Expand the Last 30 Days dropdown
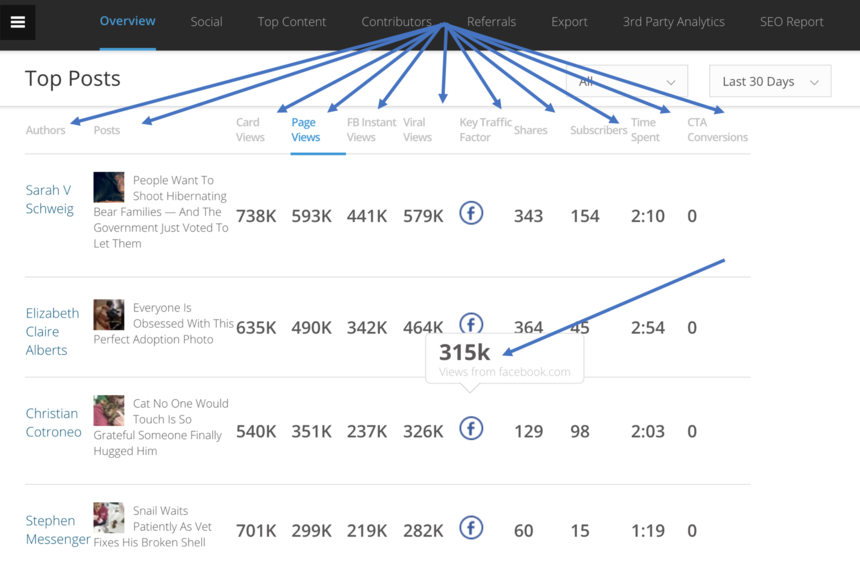860x566 pixels. tap(769, 82)
